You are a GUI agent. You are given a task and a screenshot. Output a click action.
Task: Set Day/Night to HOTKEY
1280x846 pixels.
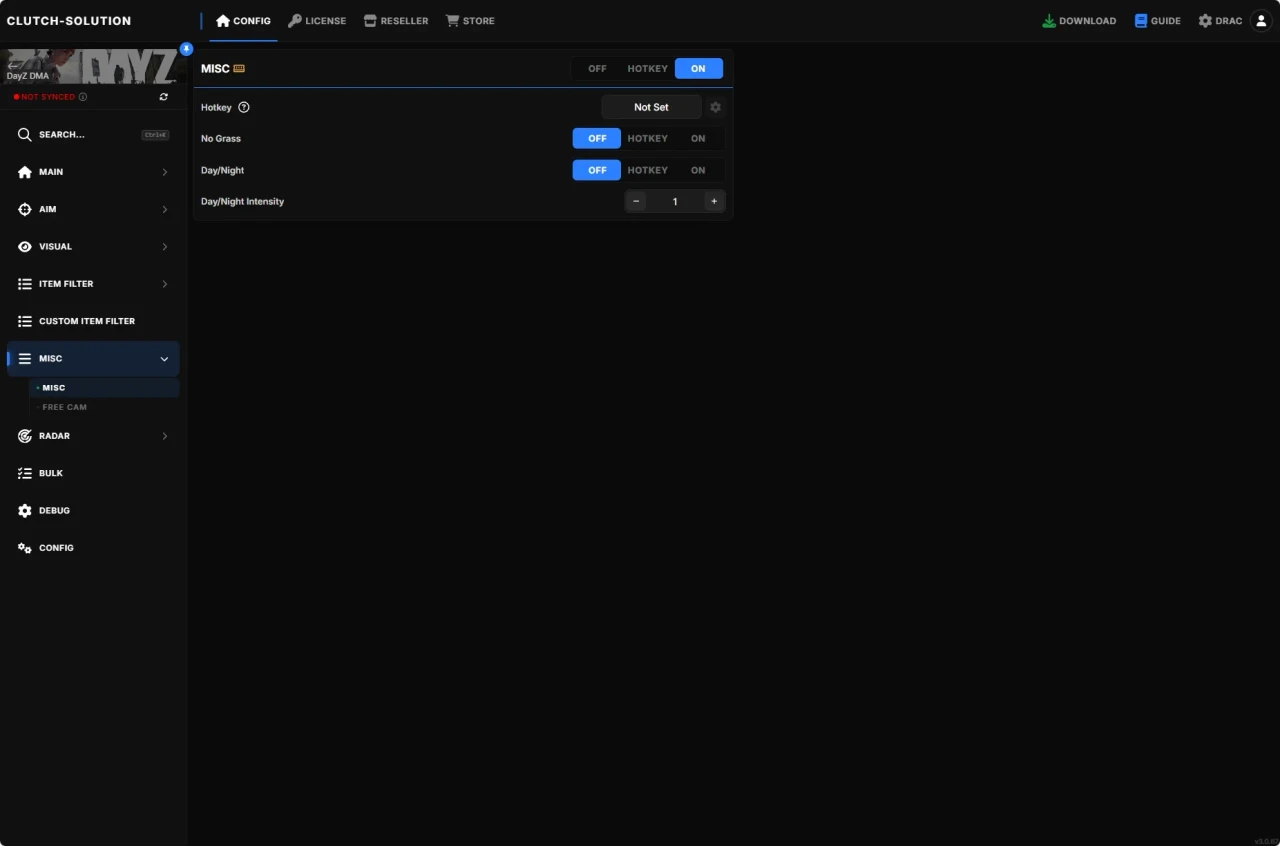coord(647,170)
